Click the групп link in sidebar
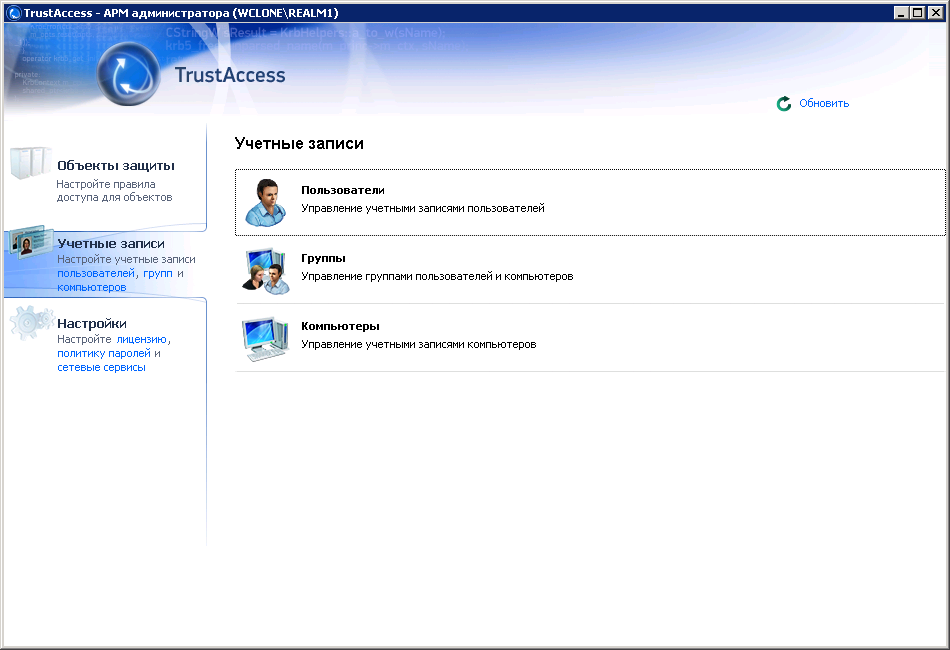The image size is (950, 650). tap(158, 274)
